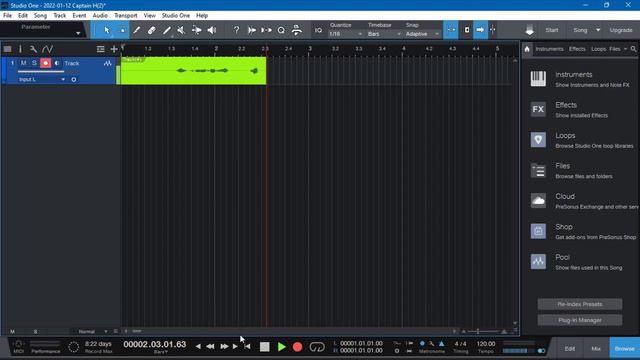
Task: Toggle the metronome click icon
Action: [x=442, y=344]
